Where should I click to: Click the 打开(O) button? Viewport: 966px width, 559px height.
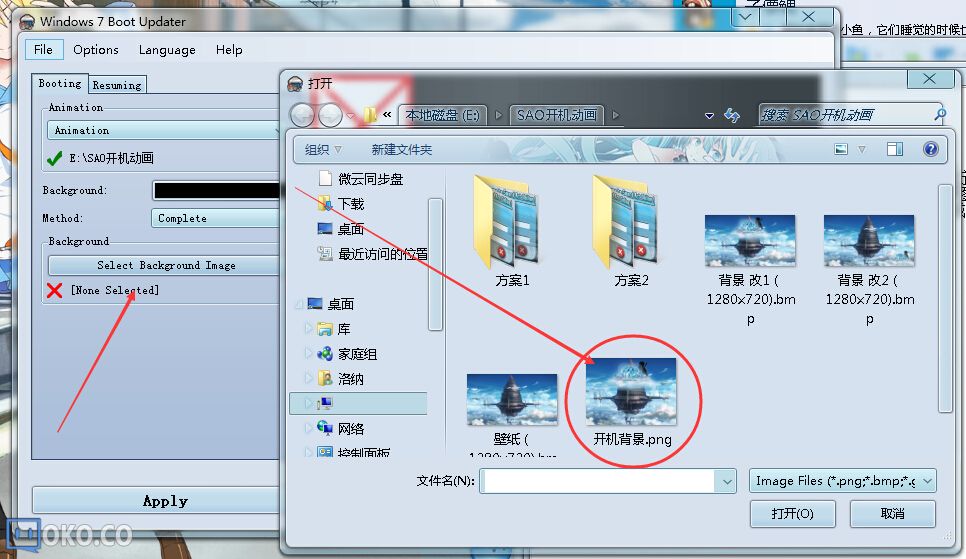(x=792, y=513)
